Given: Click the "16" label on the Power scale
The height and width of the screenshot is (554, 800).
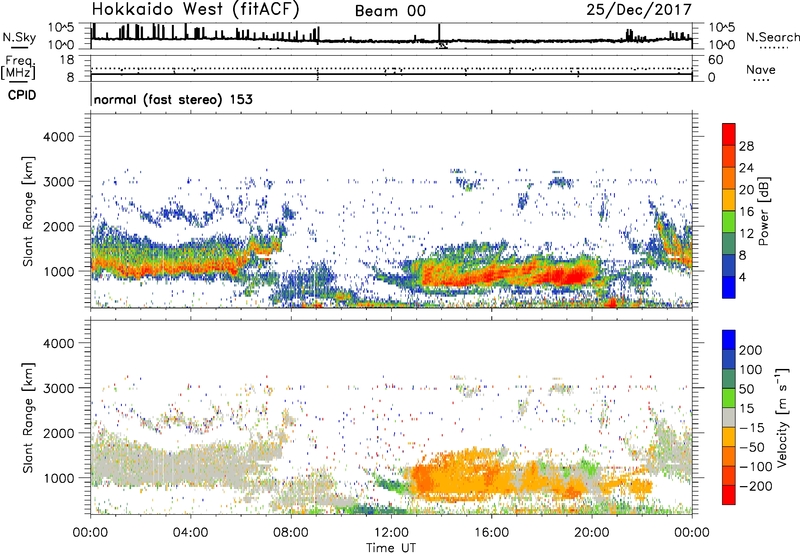Looking at the screenshot, I should [746, 212].
